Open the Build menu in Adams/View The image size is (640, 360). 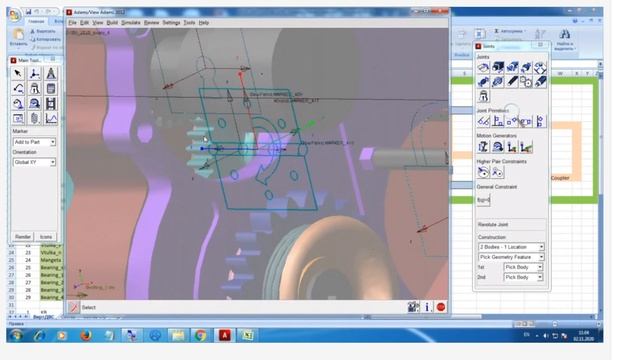coord(112,23)
